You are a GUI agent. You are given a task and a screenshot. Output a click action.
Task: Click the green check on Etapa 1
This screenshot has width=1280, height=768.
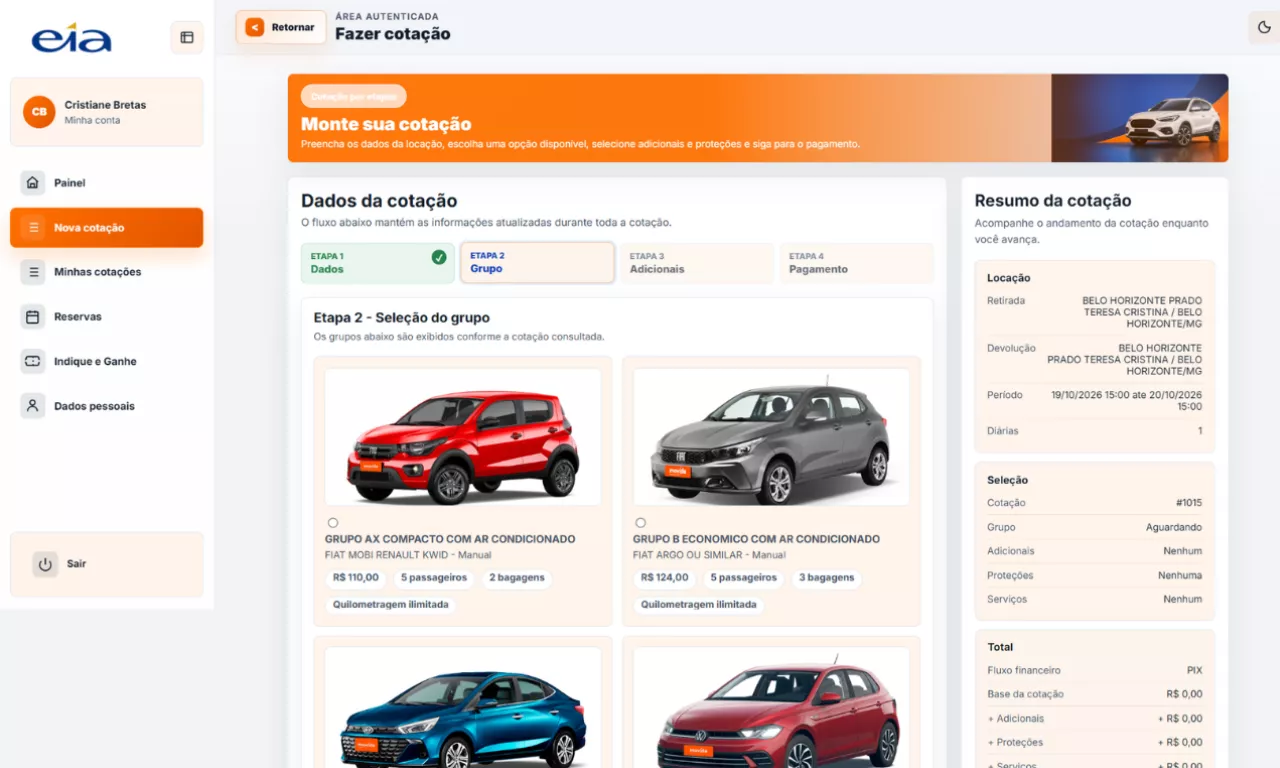[439, 257]
